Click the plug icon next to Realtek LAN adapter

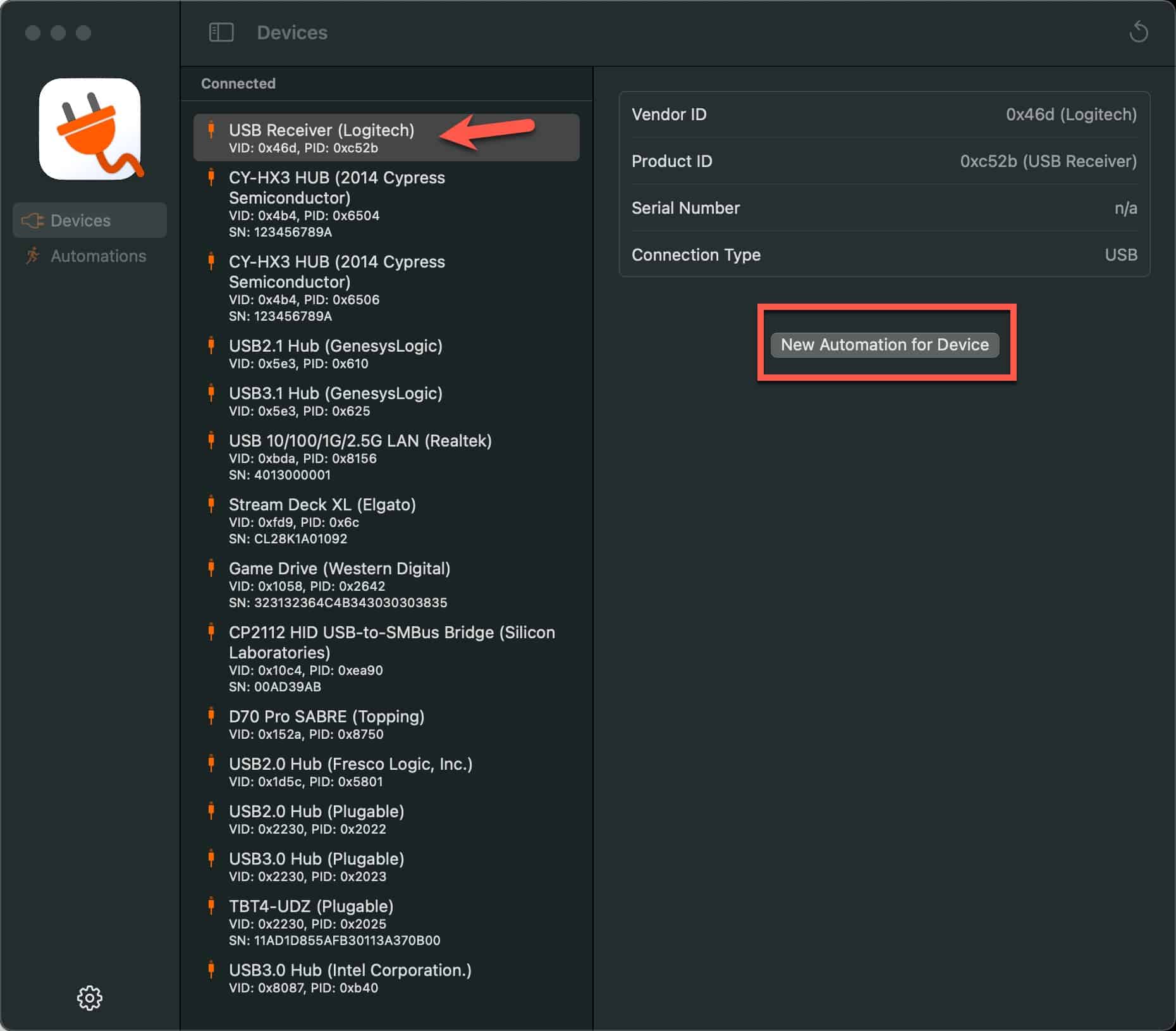pos(211,440)
